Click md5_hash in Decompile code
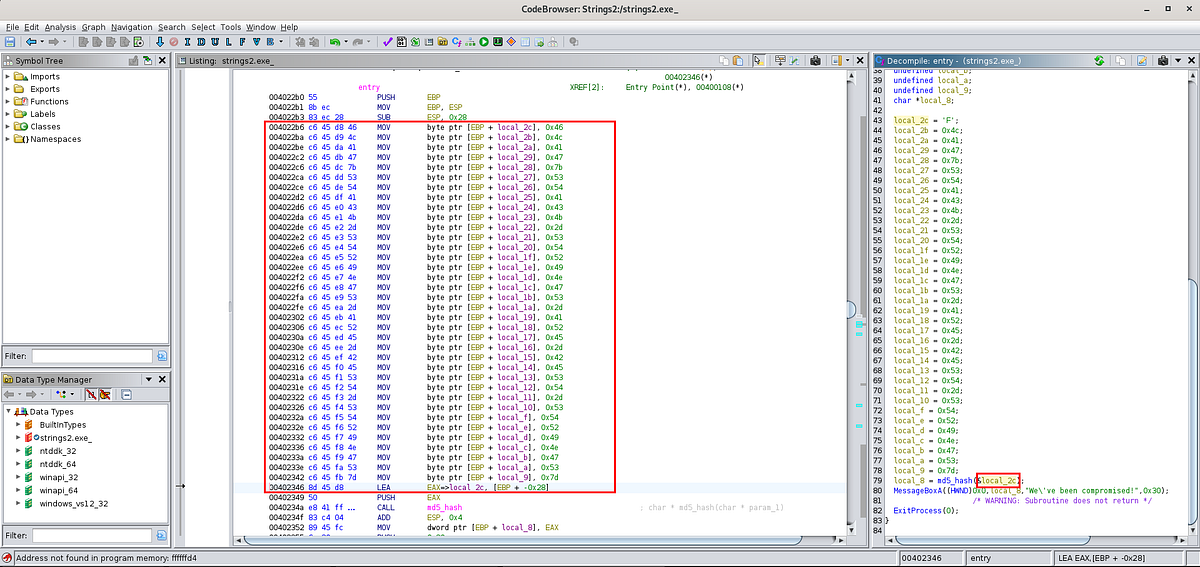1200x567 pixels. [x=956, y=481]
